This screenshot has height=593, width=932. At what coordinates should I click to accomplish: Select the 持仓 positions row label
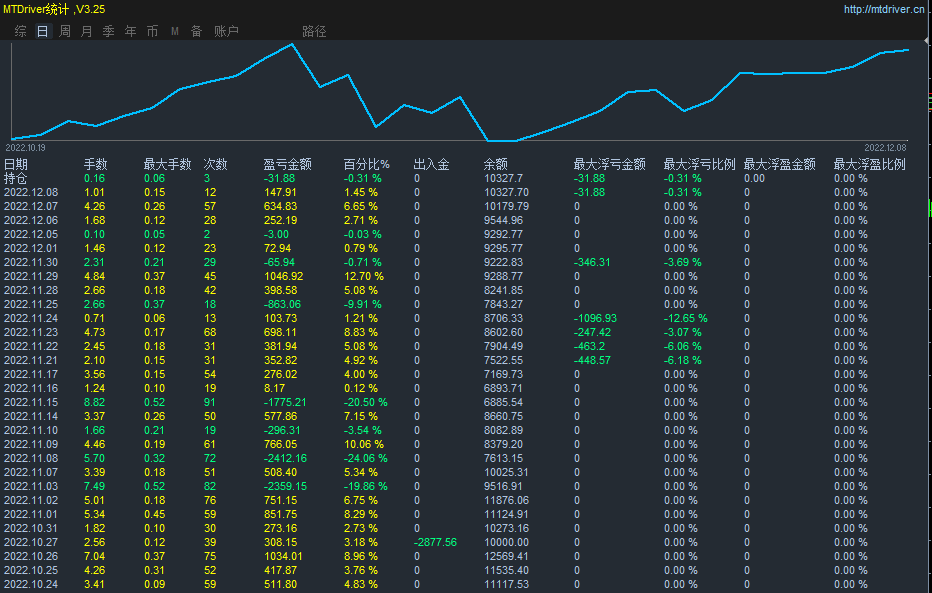pos(16,178)
